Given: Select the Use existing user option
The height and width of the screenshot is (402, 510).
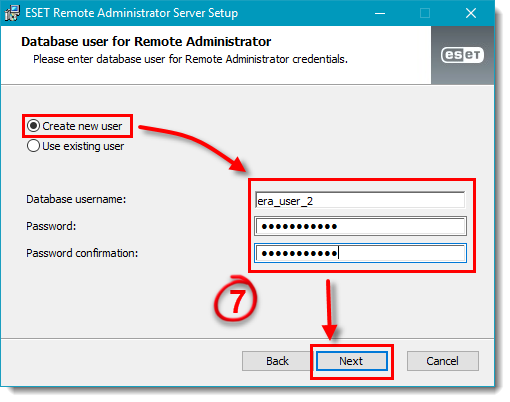Looking at the screenshot, I should [x=33, y=146].
